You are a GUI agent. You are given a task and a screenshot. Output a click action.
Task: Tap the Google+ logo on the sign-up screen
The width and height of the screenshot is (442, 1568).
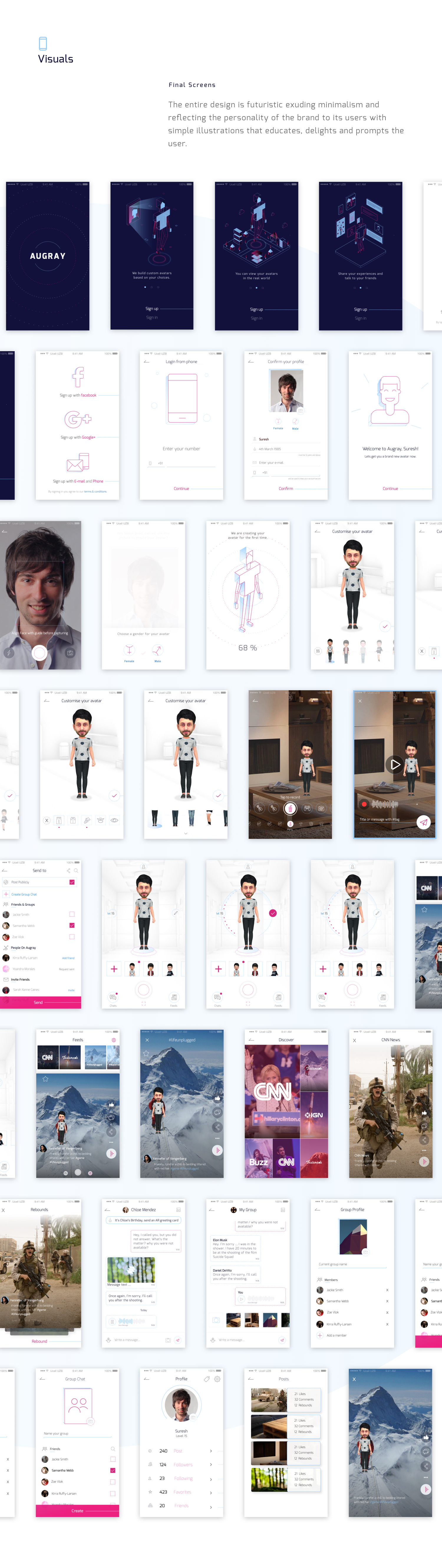coord(78,419)
